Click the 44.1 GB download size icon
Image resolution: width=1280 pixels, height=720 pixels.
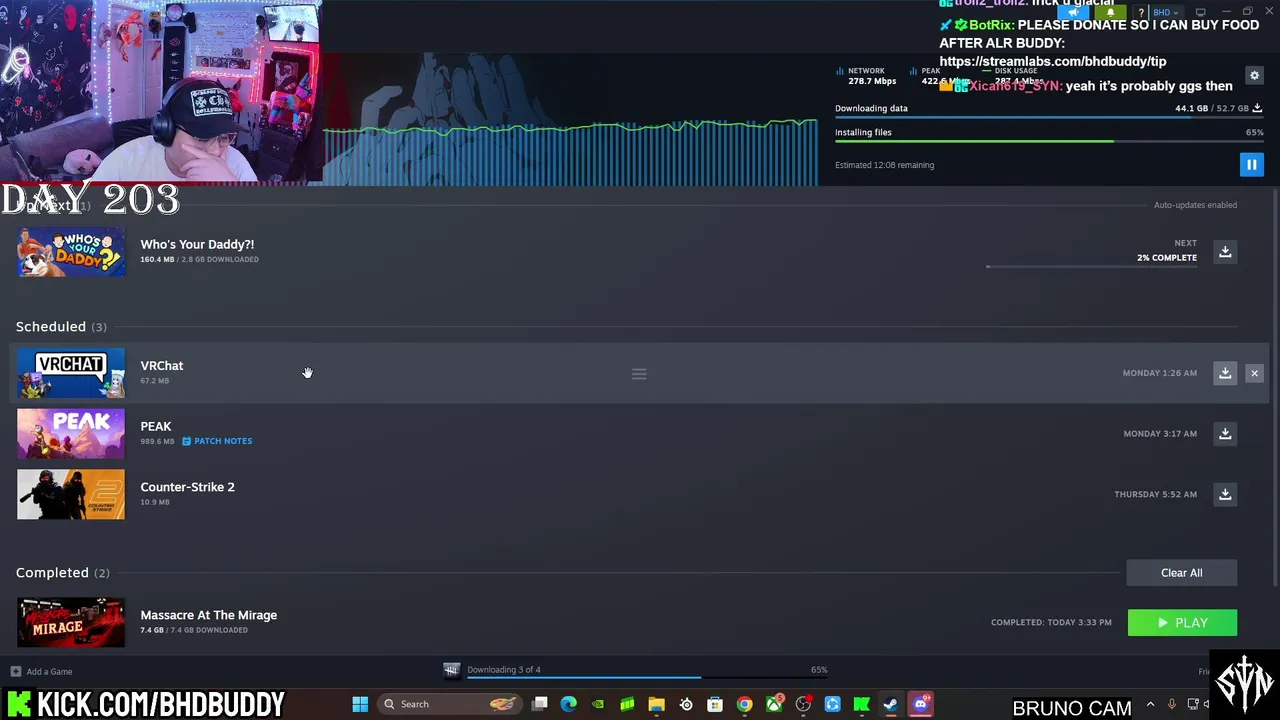1257,108
